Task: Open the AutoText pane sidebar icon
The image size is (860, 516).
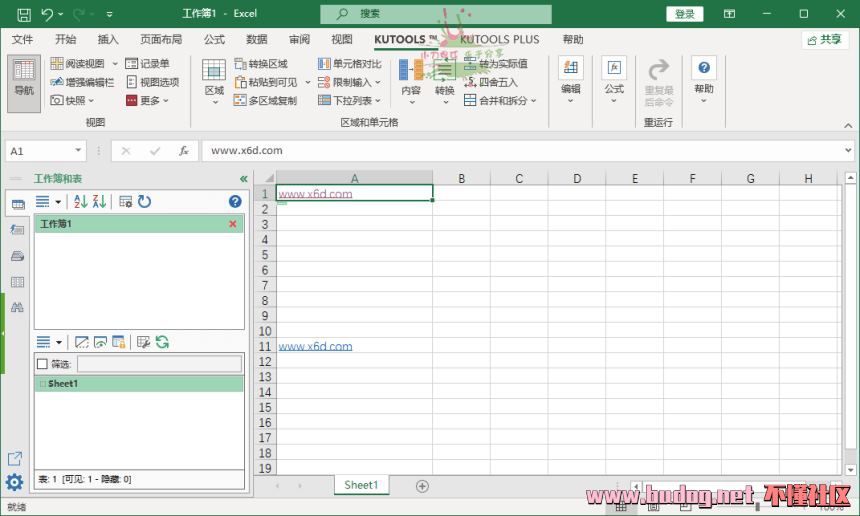Action: (17, 230)
